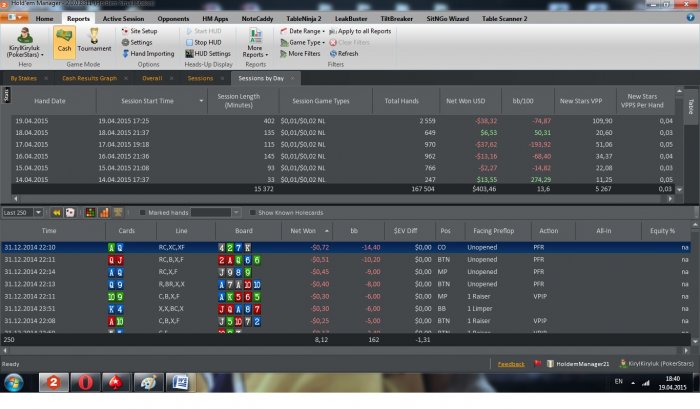Click the orange bar chart icon
This screenshot has width=700, height=409.
104,213
